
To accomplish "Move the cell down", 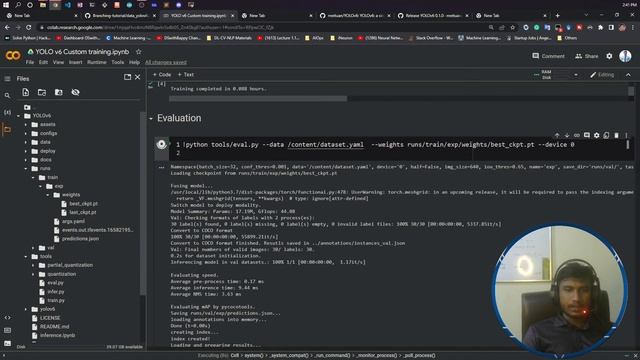I will coord(567,135).
